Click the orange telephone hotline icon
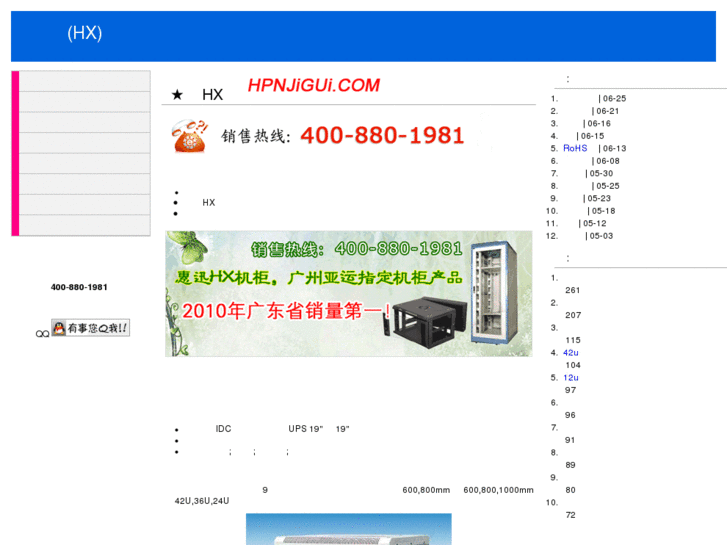 (189, 136)
